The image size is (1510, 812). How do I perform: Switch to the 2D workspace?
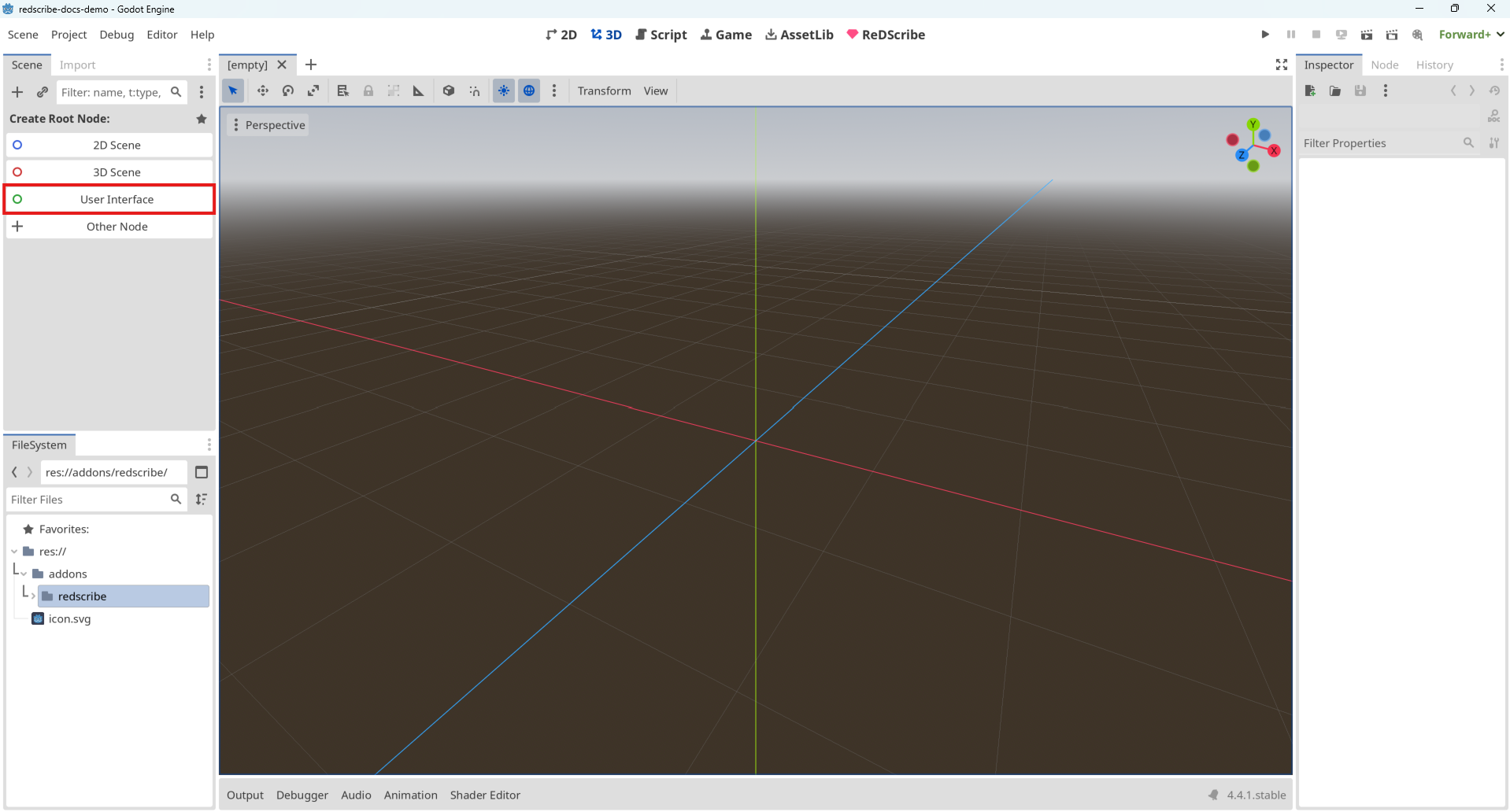[561, 35]
